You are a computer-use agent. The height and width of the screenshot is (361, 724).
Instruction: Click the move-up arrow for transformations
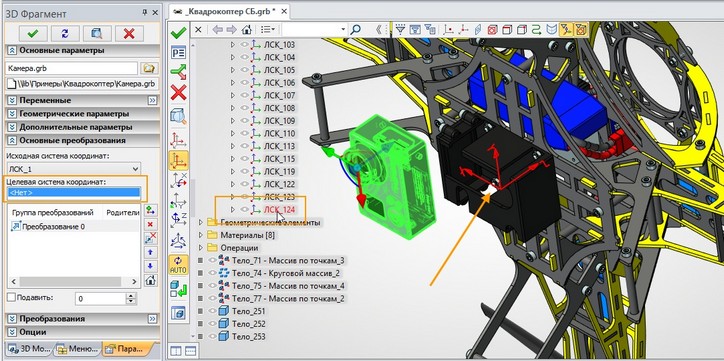[x=151, y=253]
